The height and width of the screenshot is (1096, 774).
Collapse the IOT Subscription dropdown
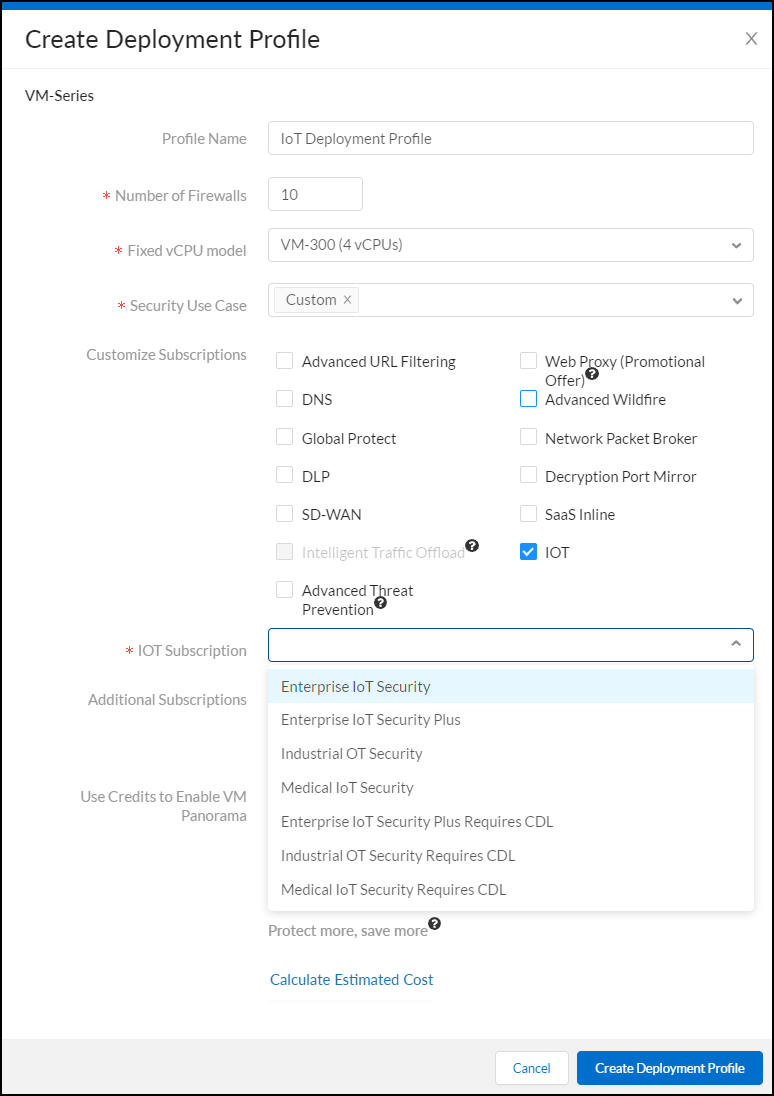point(736,645)
